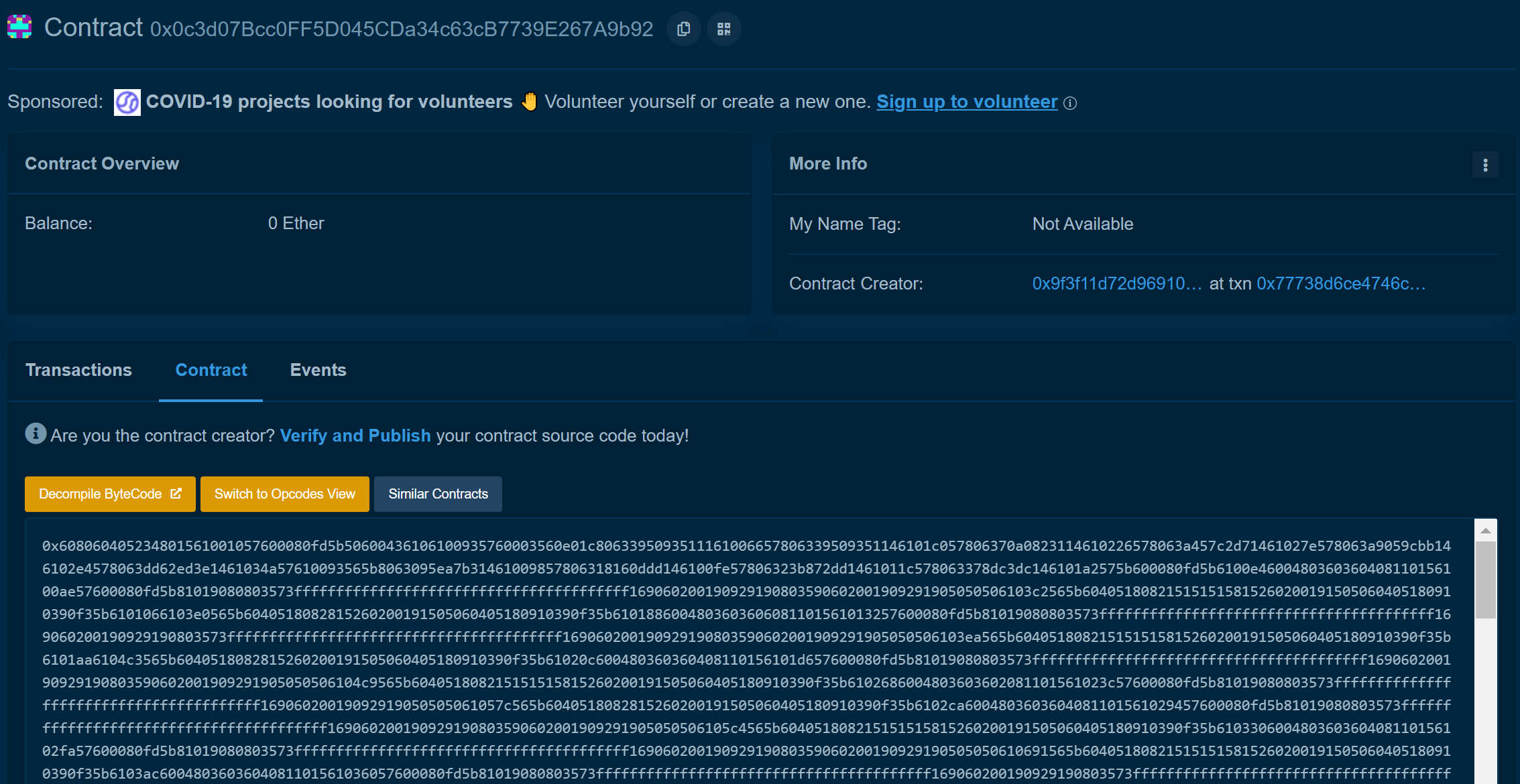Follow the Verify and Publish link
The width and height of the screenshot is (1520, 784).
(355, 436)
